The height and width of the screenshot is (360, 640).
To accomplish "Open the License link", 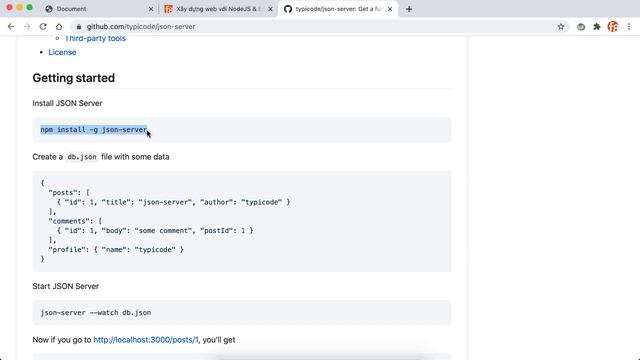I will 62,52.
